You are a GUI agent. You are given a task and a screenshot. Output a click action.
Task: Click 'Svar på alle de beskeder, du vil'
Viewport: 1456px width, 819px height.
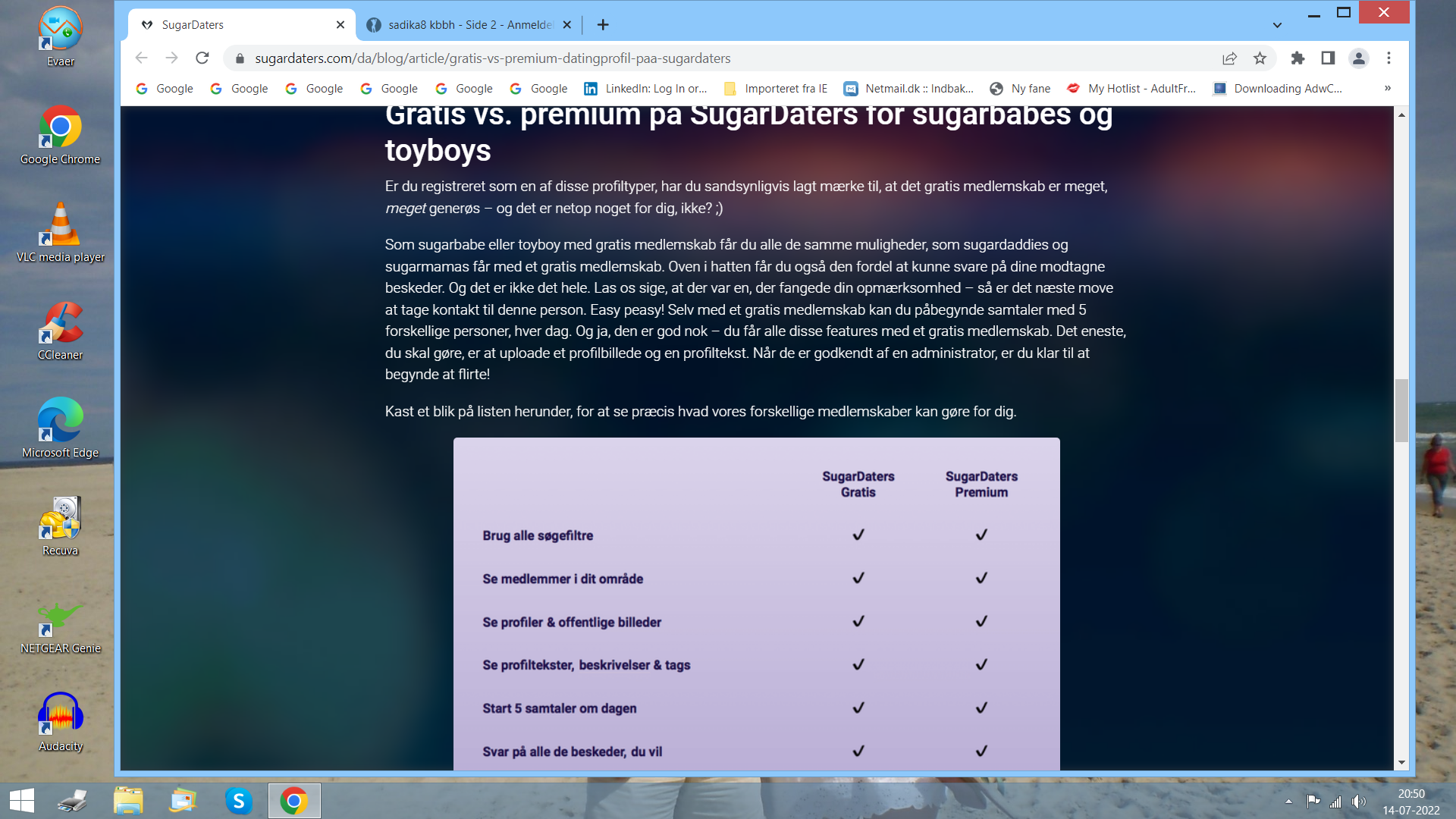573,752
